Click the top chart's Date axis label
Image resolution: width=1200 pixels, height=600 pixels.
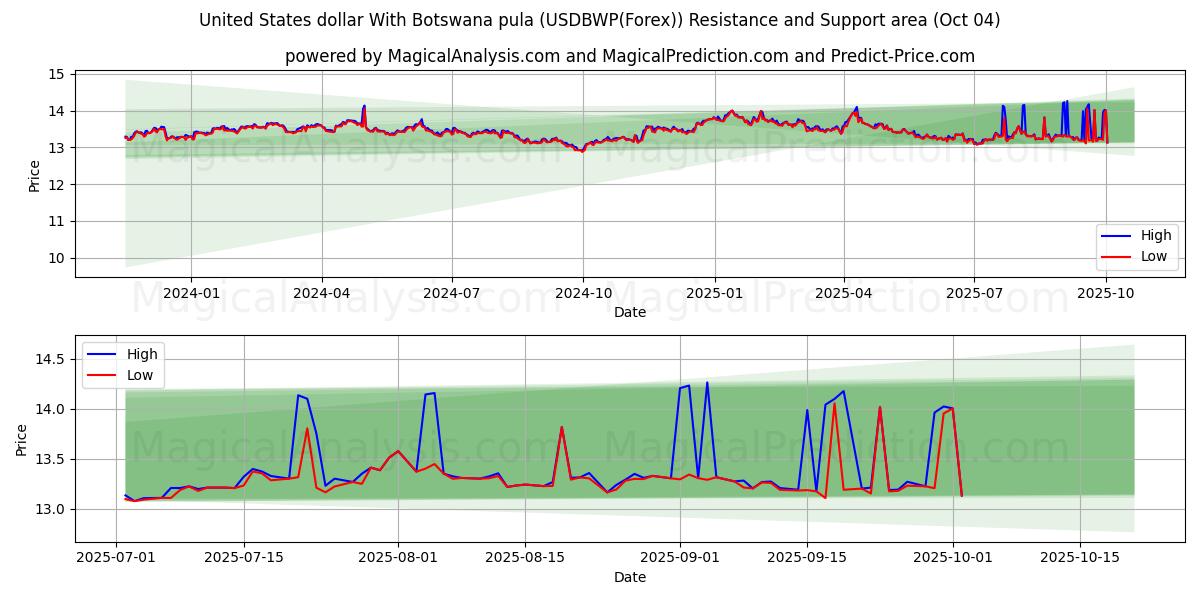(x=629, y=312)
